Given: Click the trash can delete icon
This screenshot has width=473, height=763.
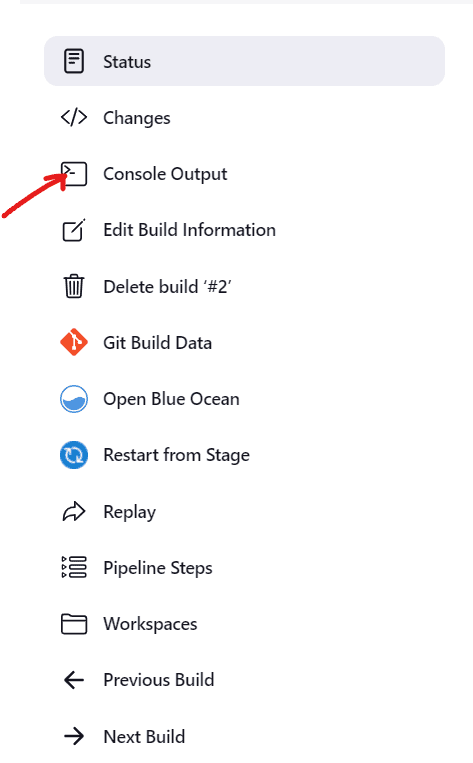Looking at the screenshot, I should (74, 286).
